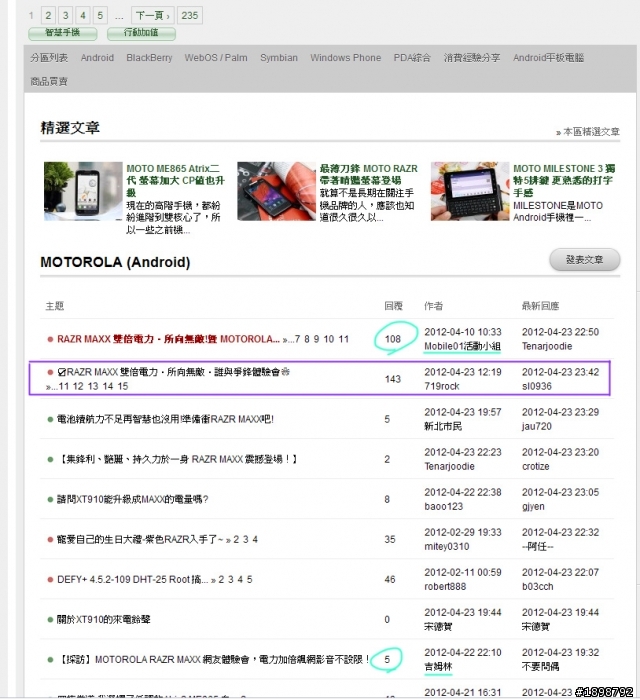The width and height of the screenshot is (640, 700).
Task: Open author baoo123 profile
Action: [444, 507]
